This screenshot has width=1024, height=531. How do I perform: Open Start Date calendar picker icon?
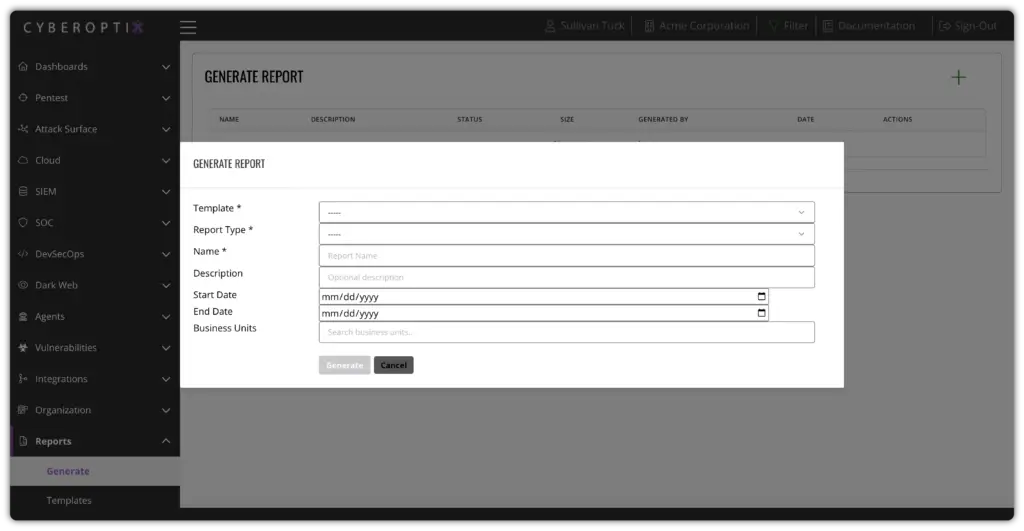pos(761,297)
